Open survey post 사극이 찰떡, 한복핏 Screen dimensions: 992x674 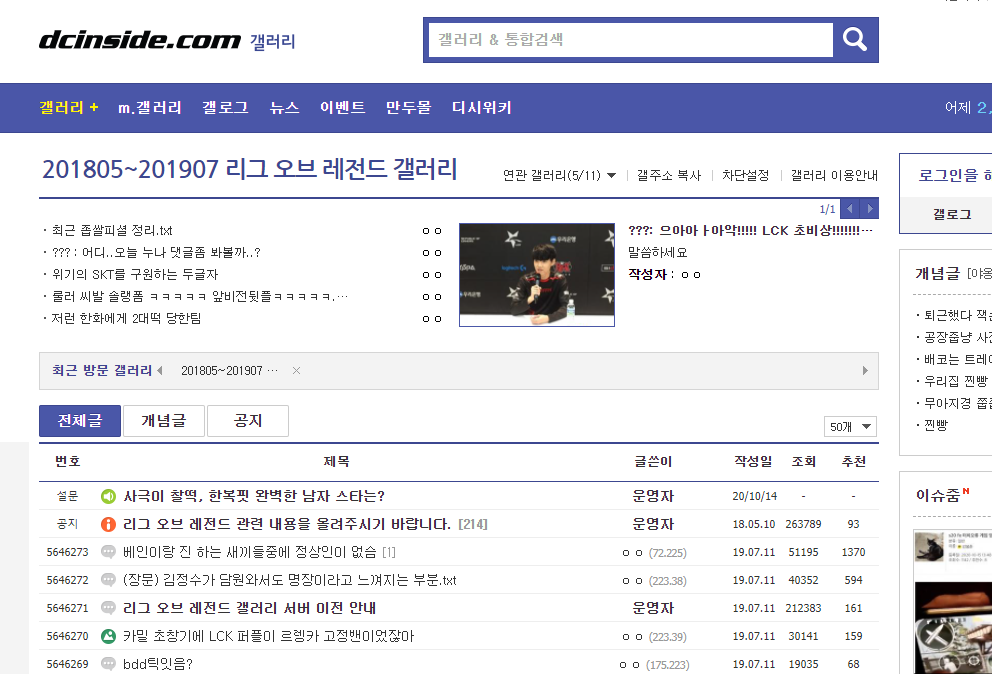pyautogui.click(x=254, y=496)
